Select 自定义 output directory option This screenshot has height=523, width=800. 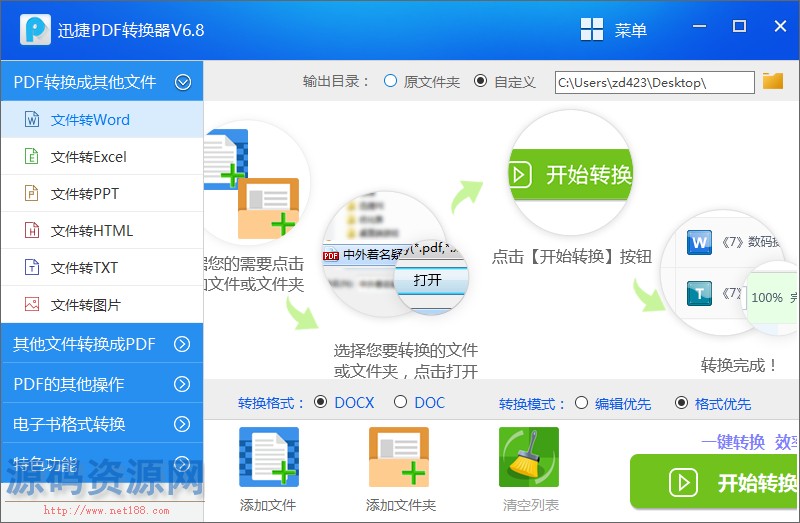pos(480,81)
